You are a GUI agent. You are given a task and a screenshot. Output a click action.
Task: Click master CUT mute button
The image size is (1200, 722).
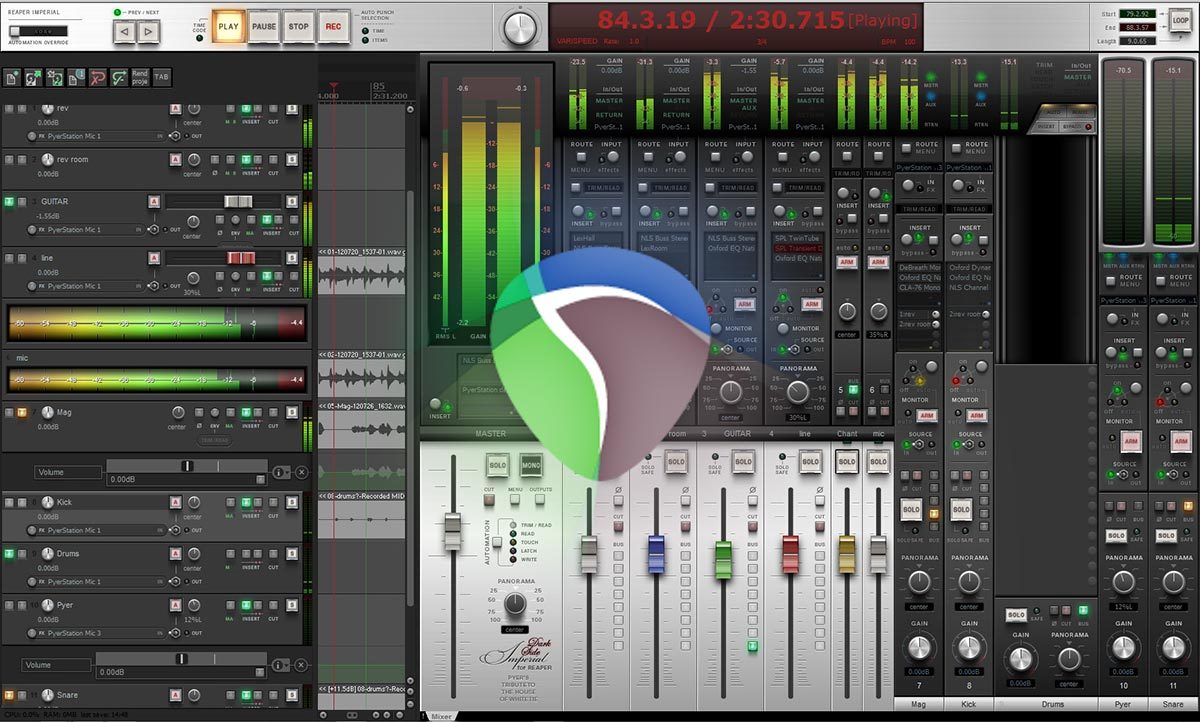(x=489, y=501)
